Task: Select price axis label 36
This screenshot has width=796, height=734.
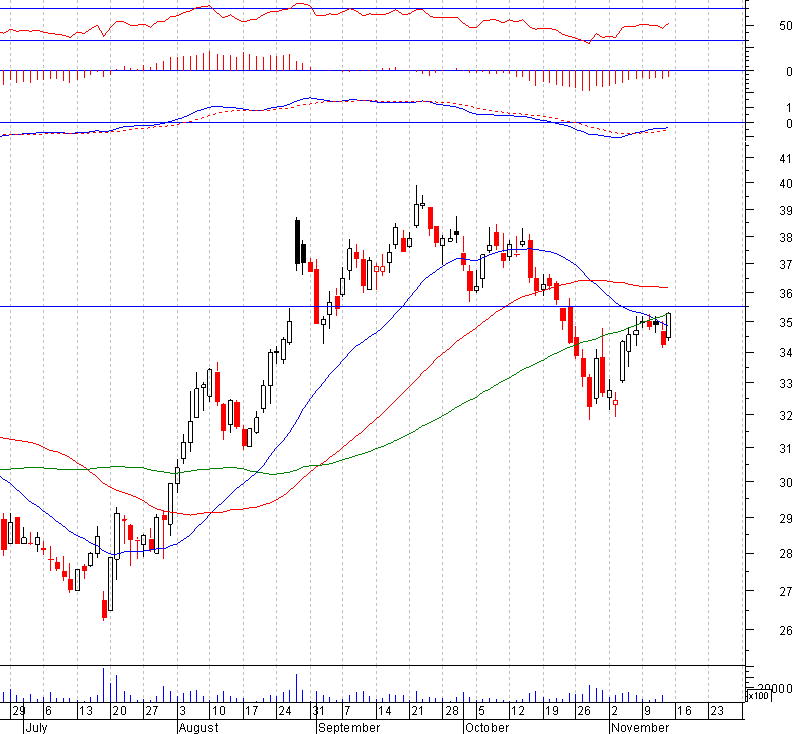Action: (x=786, y=293)
